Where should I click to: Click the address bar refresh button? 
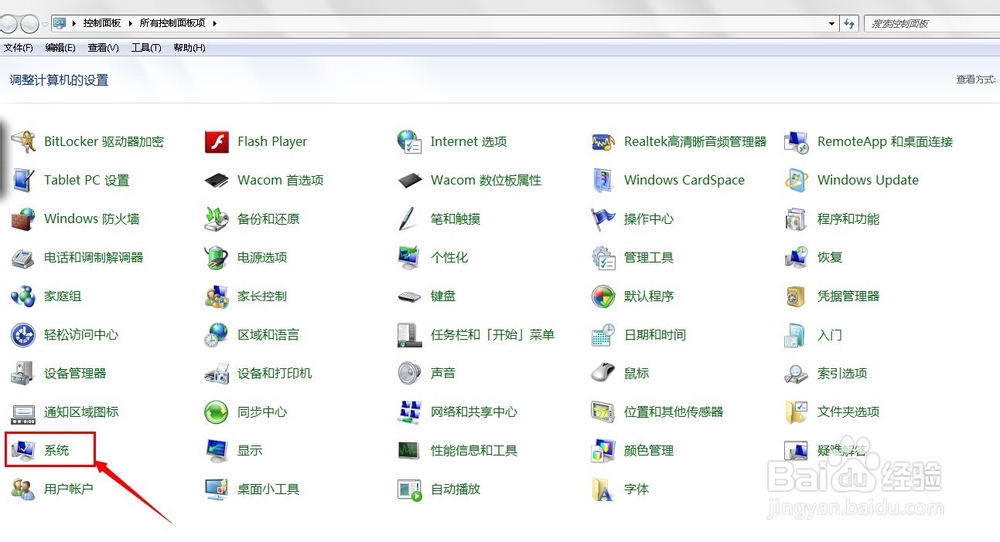[x=849, y=24]
